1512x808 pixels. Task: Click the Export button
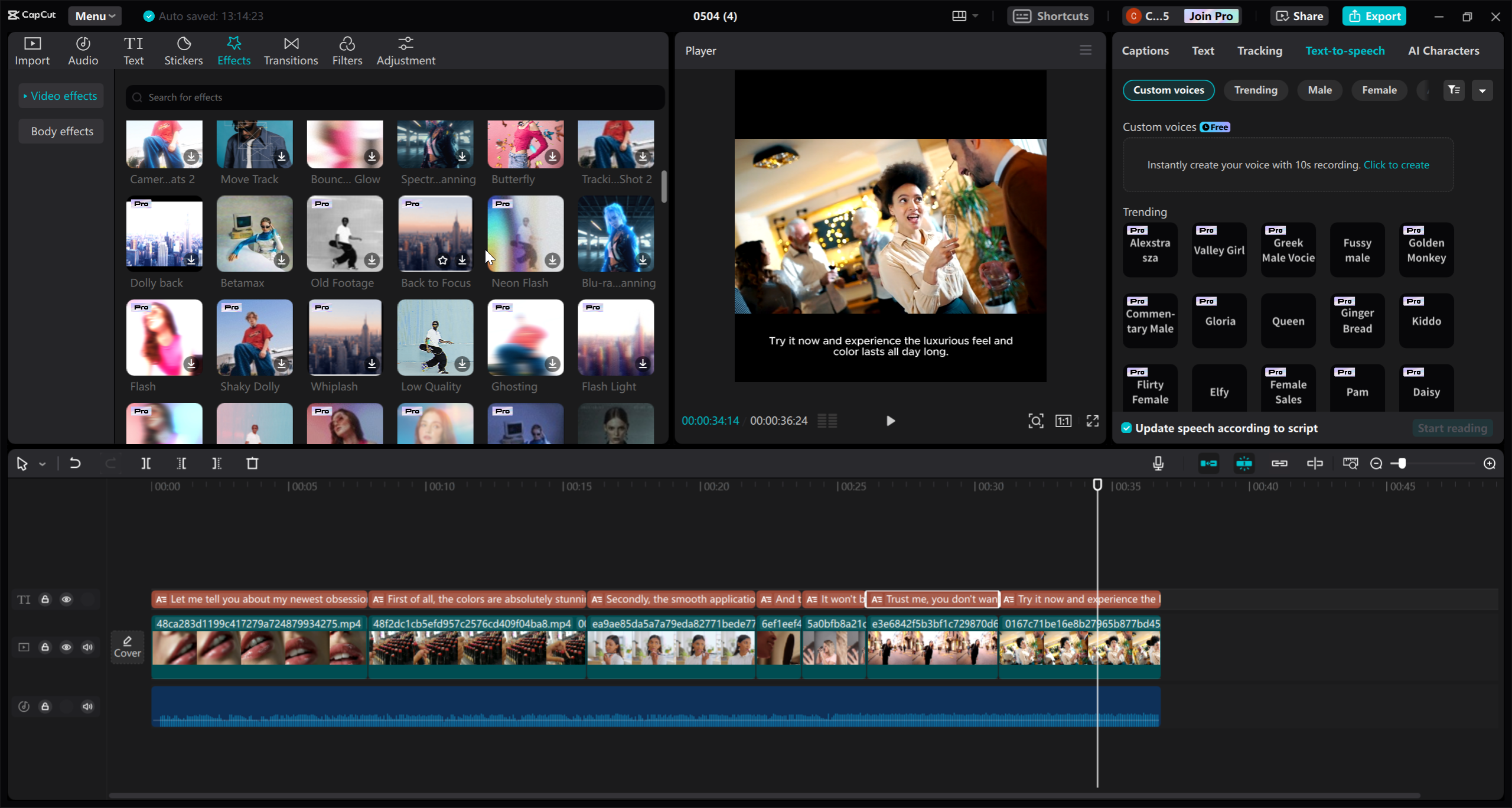pos(1374,16)
